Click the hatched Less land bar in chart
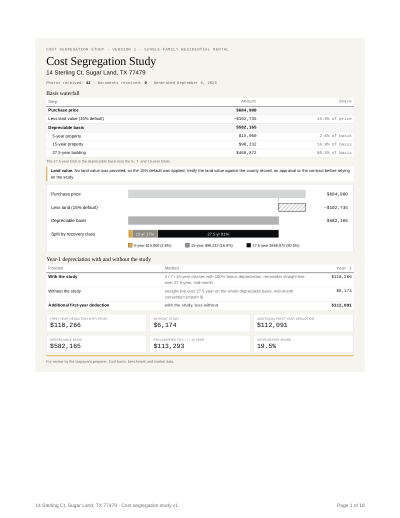 [x=292, y=207]
